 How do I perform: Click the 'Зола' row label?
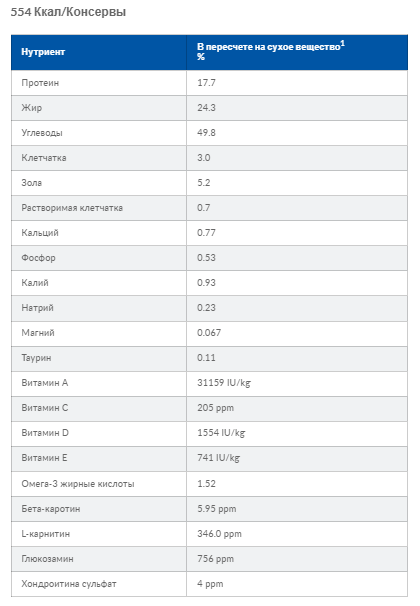[x=31, y=183]
